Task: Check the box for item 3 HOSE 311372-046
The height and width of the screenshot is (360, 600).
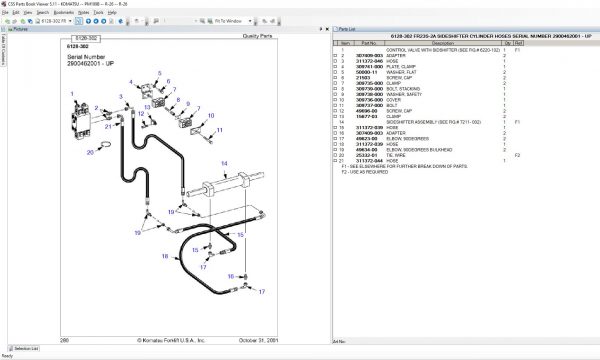Action: 336,61
